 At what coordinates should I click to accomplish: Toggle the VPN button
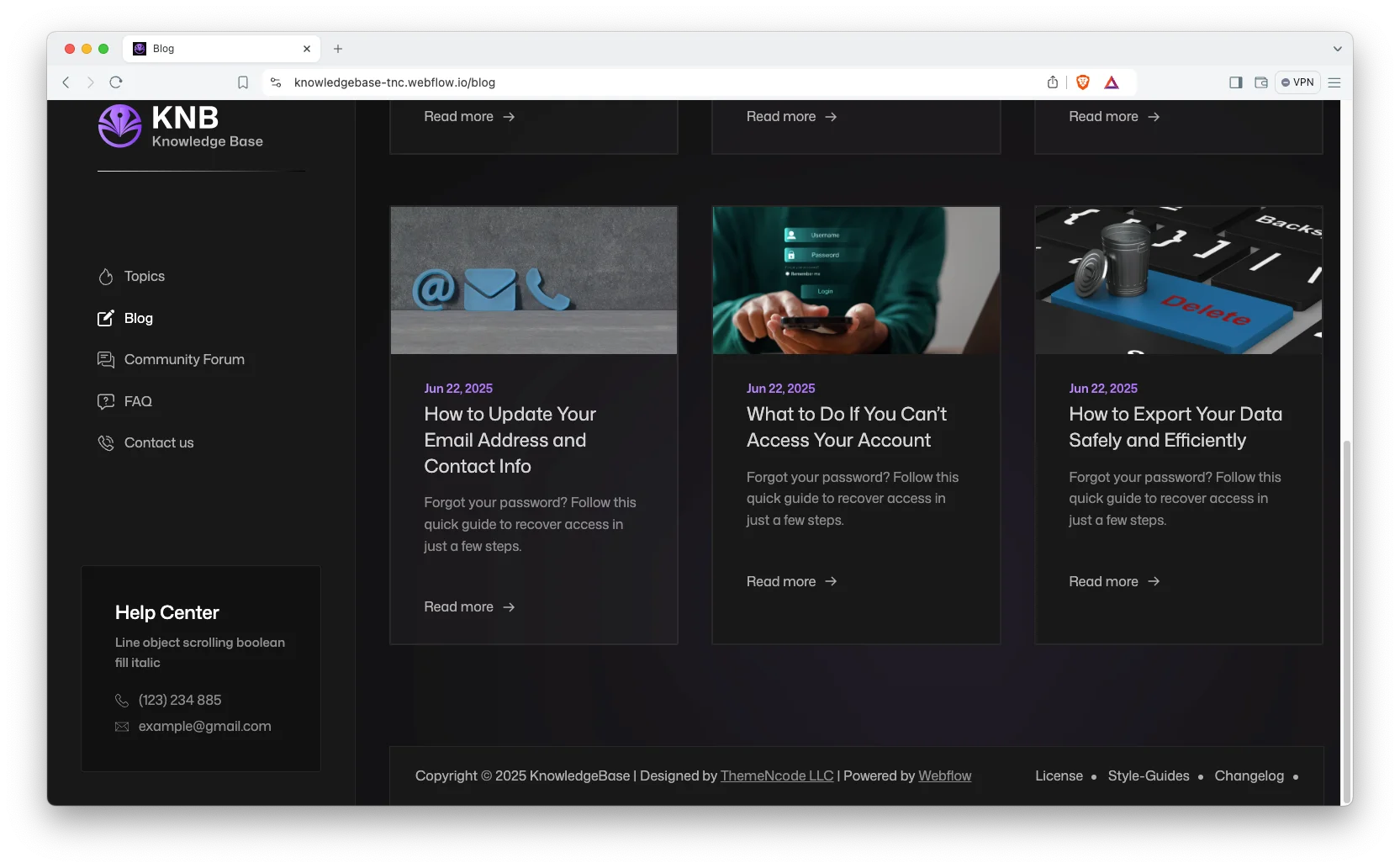(1297, 82)
